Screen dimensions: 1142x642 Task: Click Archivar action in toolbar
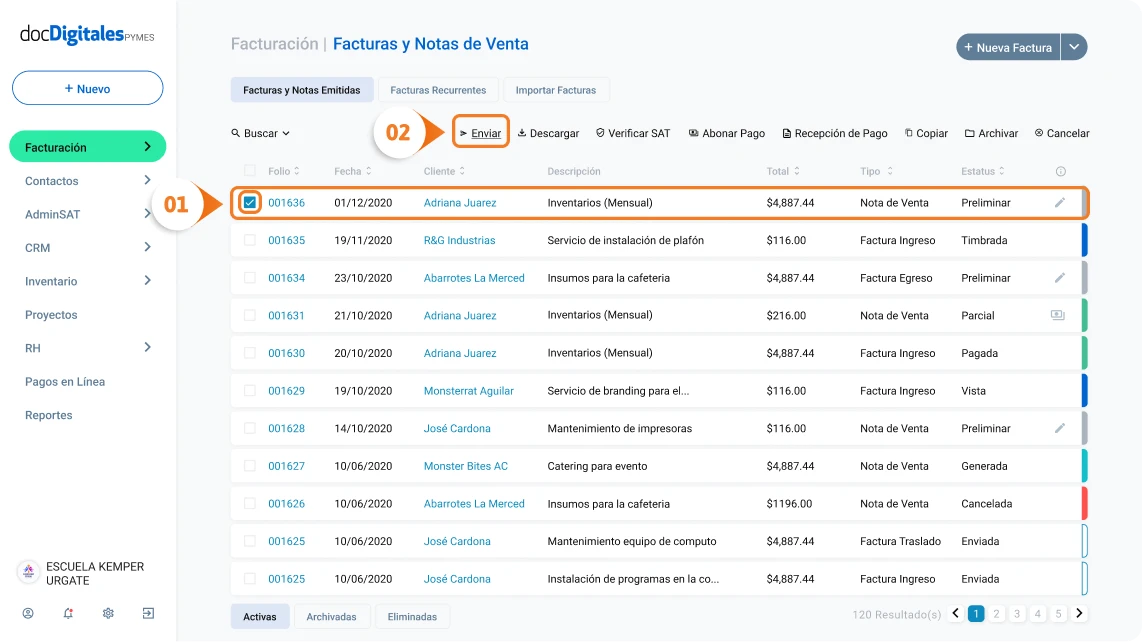coord(991,133)
